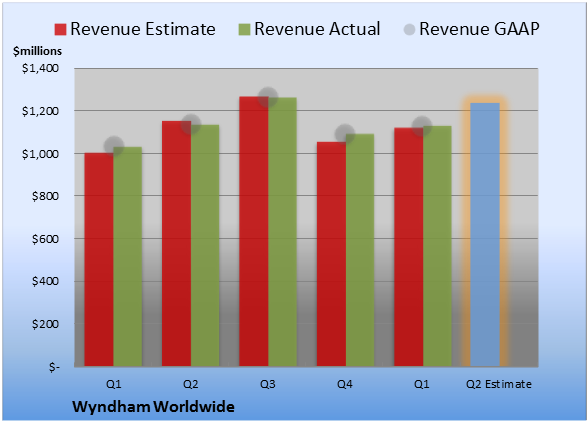588x422 pixels.
Task: Click the GAAP marker above Q4 bars
Action: coord(345,134)
